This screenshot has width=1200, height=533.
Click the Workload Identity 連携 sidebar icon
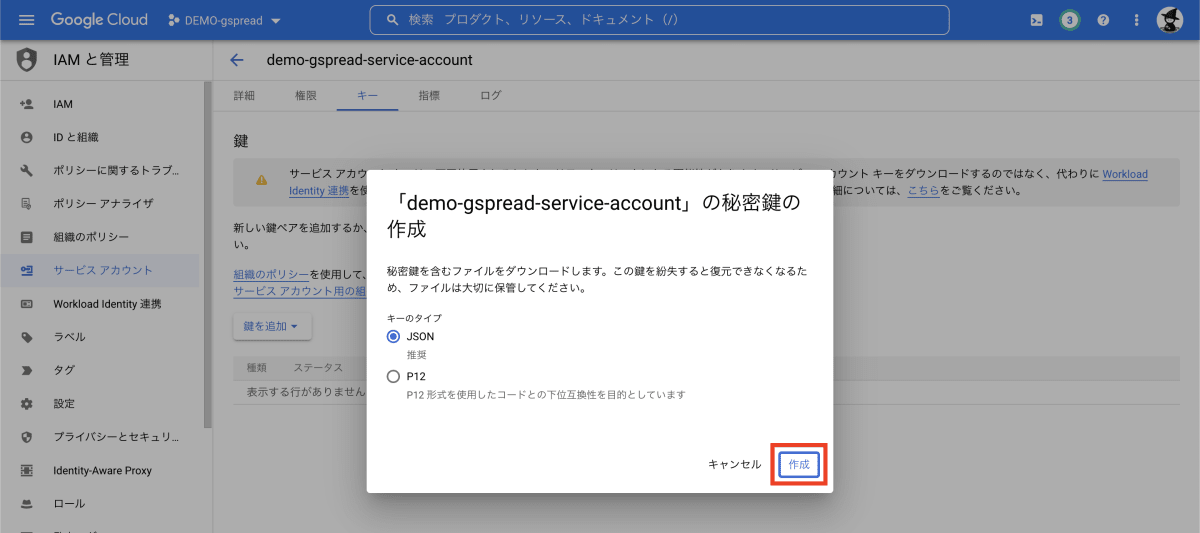tap(27, 303)
